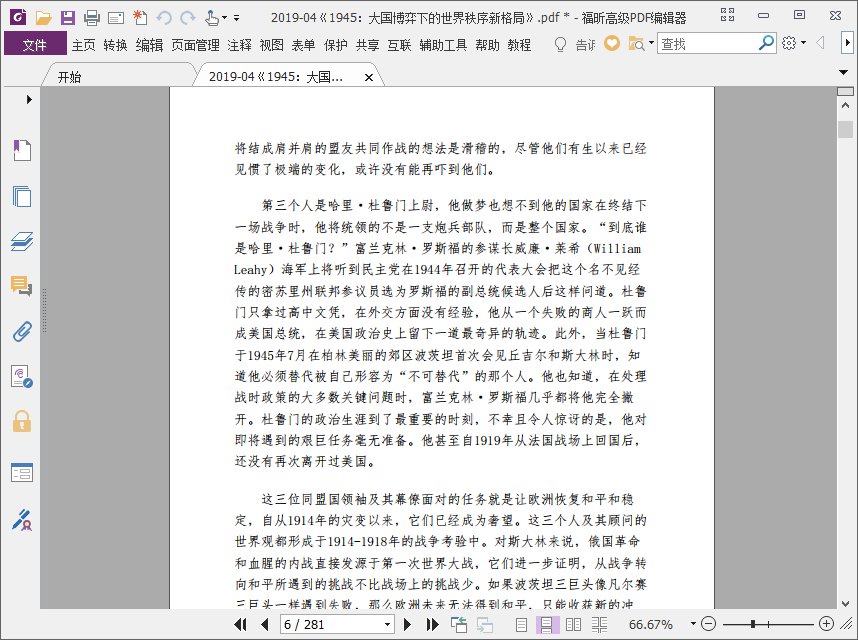This screenshot has height=640, width=858.
Task: Open the form fields panel icon
Action: [x=22, y=473]
